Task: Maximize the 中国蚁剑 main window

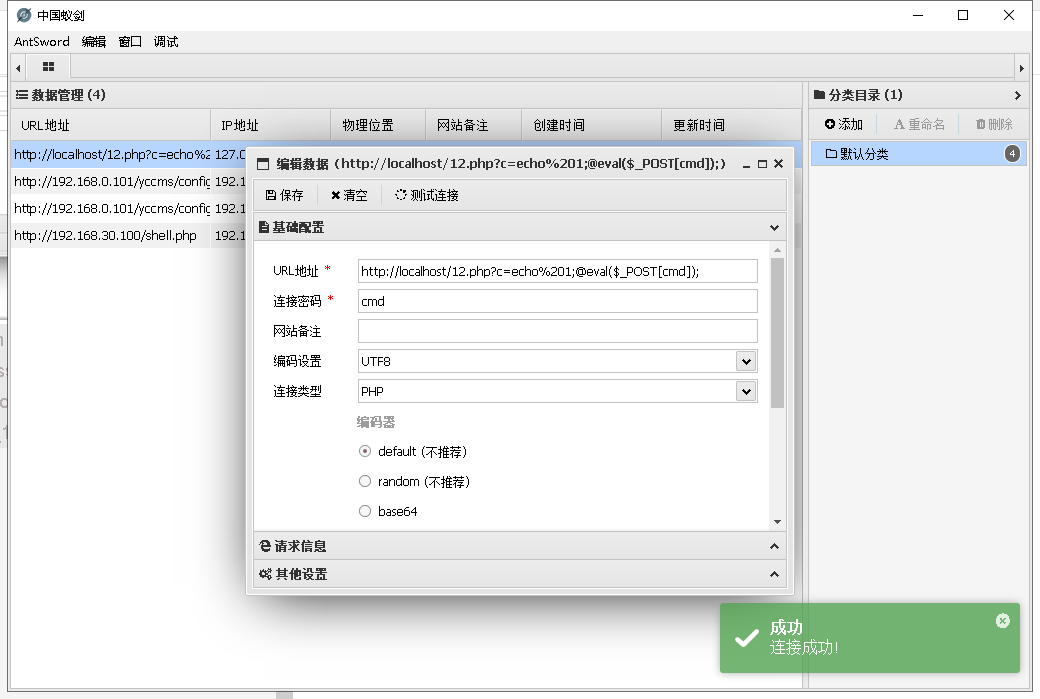Action: [963, 15]
